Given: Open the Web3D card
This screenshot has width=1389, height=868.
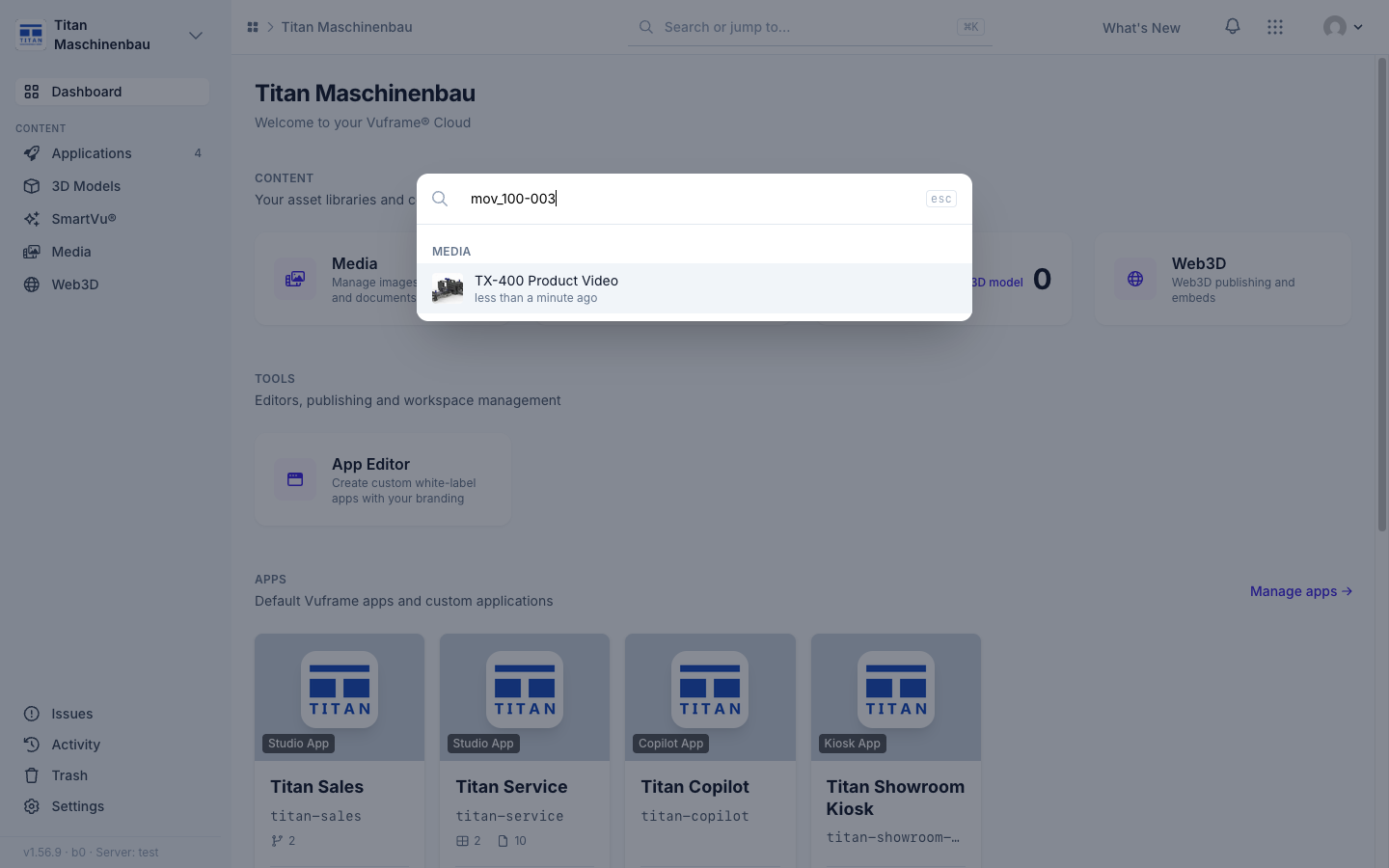Looking at the screenshot, I should pyautogui.click(x=1223, y=279).
